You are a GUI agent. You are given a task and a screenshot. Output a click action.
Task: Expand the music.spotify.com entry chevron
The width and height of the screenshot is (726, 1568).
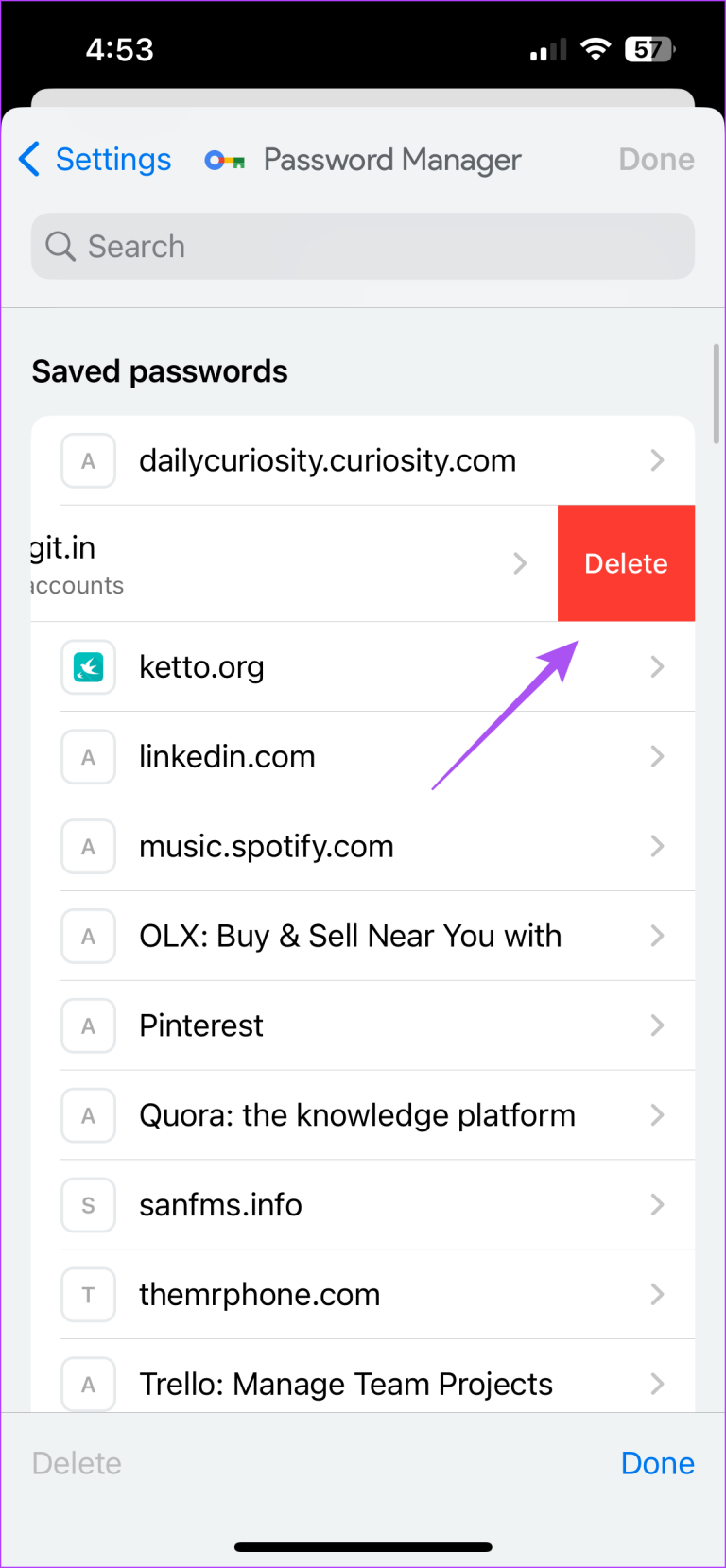[x=657, y=846]
